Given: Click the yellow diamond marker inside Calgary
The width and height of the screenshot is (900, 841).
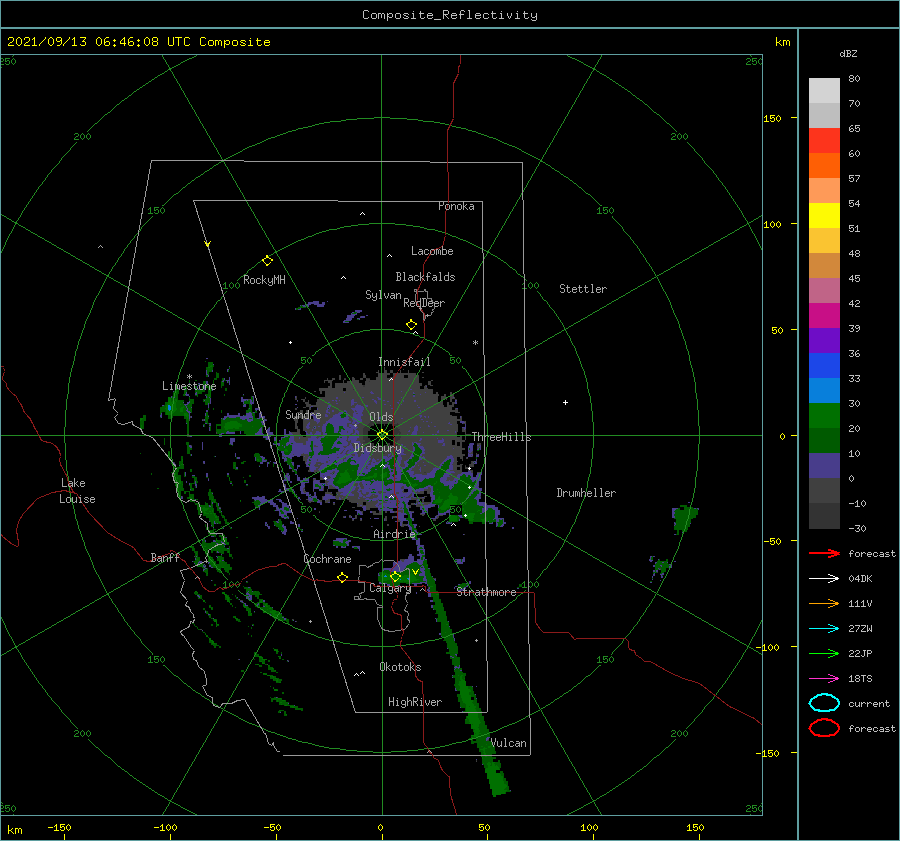Looking at the screenshot, I should [x=395, y=577].
